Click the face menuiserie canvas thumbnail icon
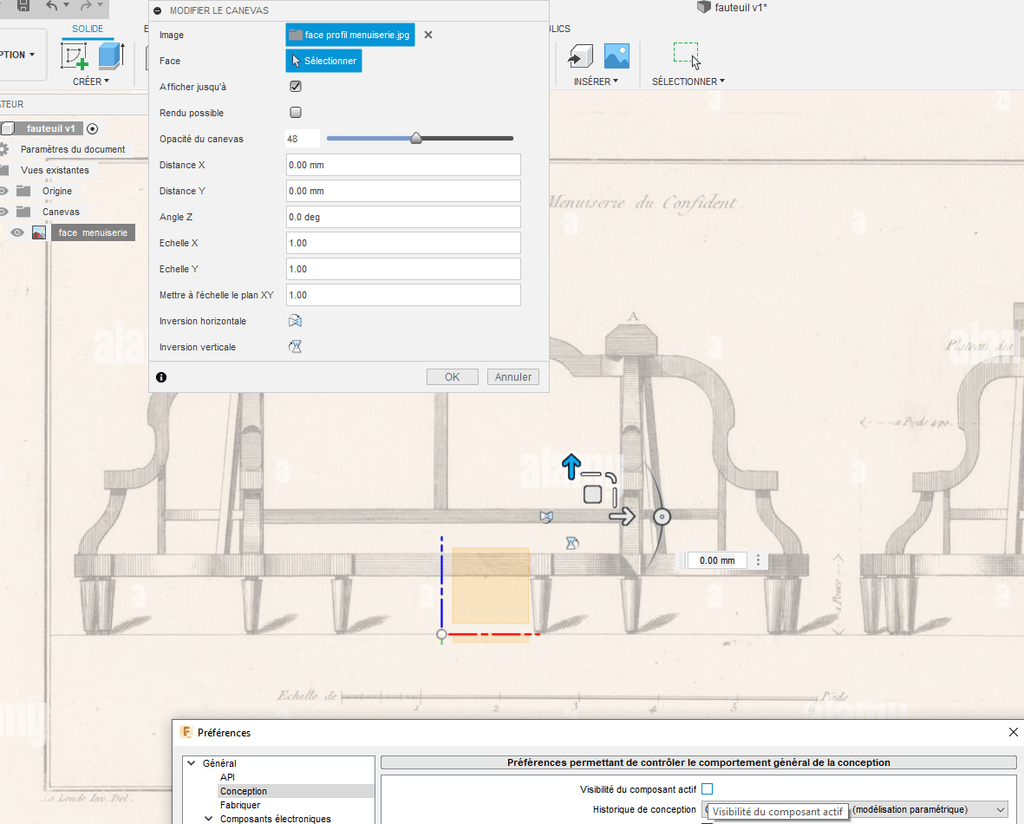Viewport: 1024px width, 824px height. (x=39, y=233)
